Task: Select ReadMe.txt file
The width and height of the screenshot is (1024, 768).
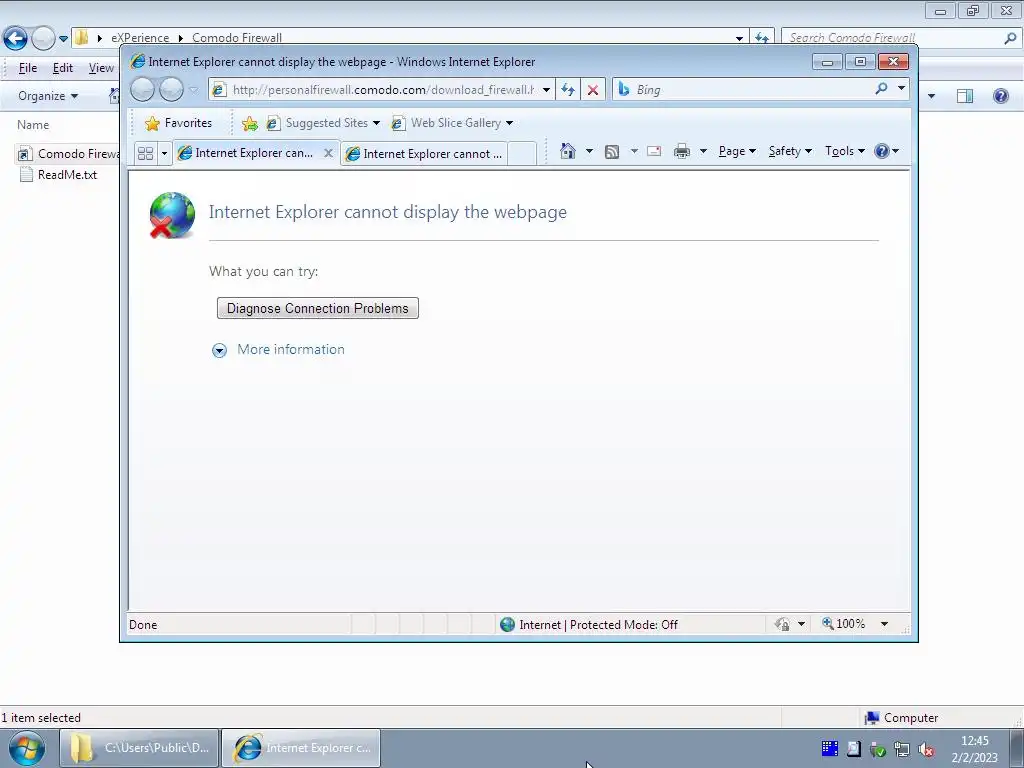Action: point(58,174)
